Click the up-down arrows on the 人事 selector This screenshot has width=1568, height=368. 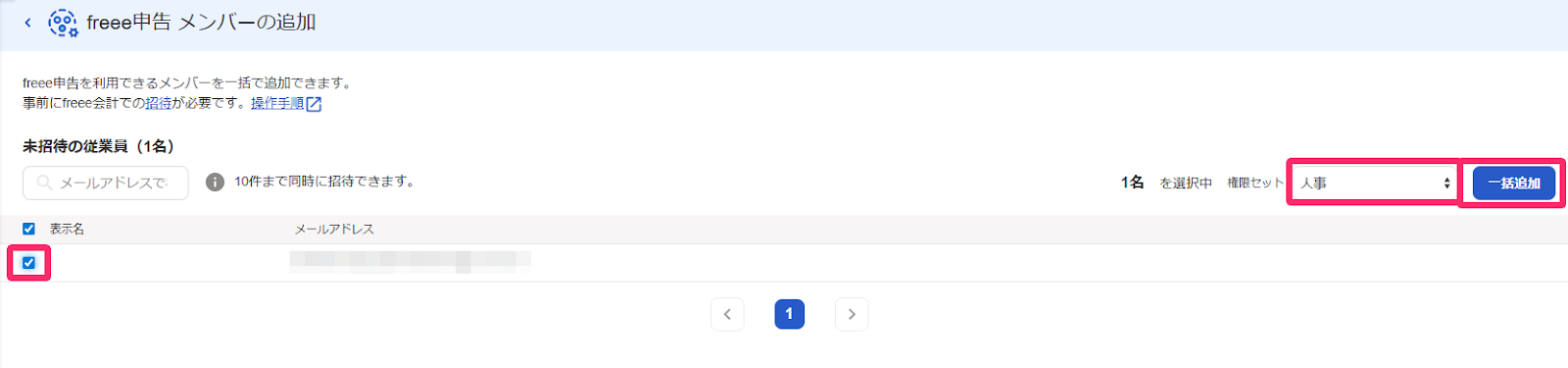coord(1446,184)
